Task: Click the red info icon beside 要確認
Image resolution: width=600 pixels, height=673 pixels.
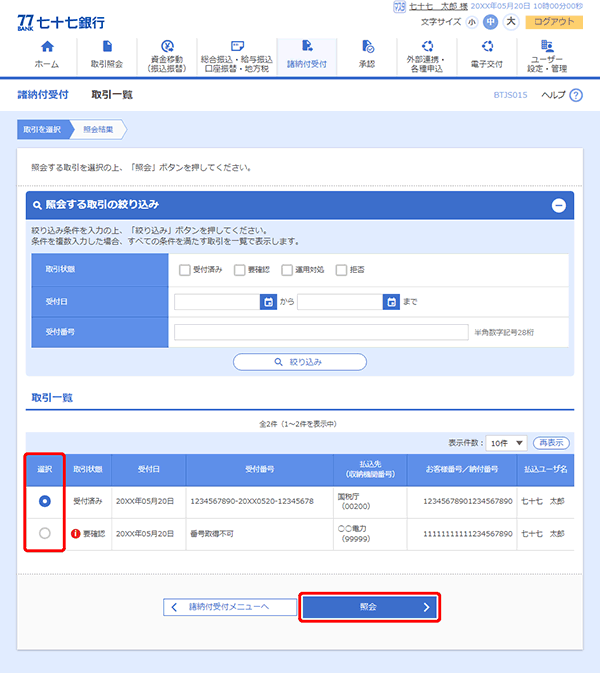Action: click(76, 534)
